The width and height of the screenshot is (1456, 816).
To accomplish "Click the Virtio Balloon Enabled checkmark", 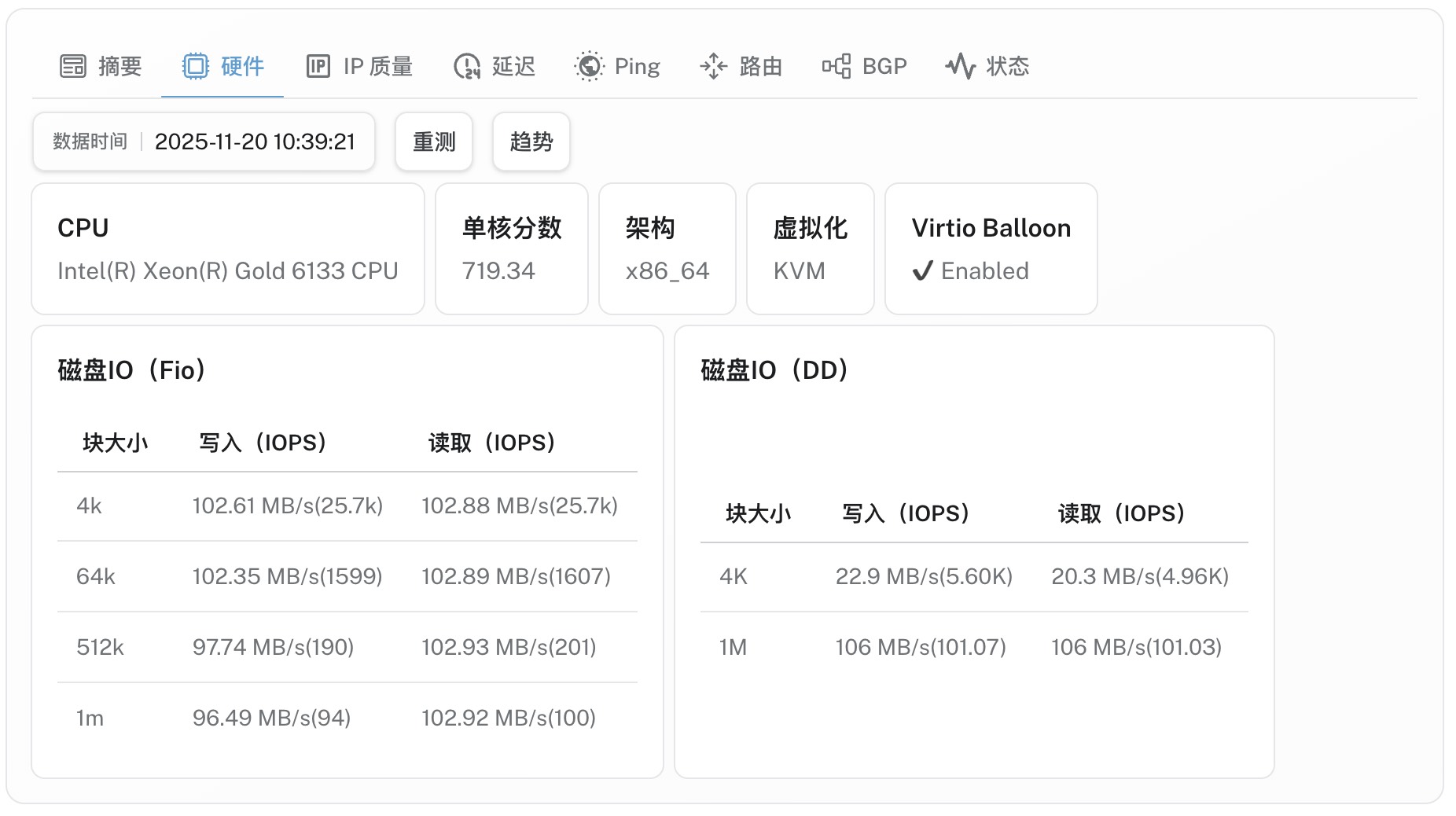I will [x=922, y=271].
